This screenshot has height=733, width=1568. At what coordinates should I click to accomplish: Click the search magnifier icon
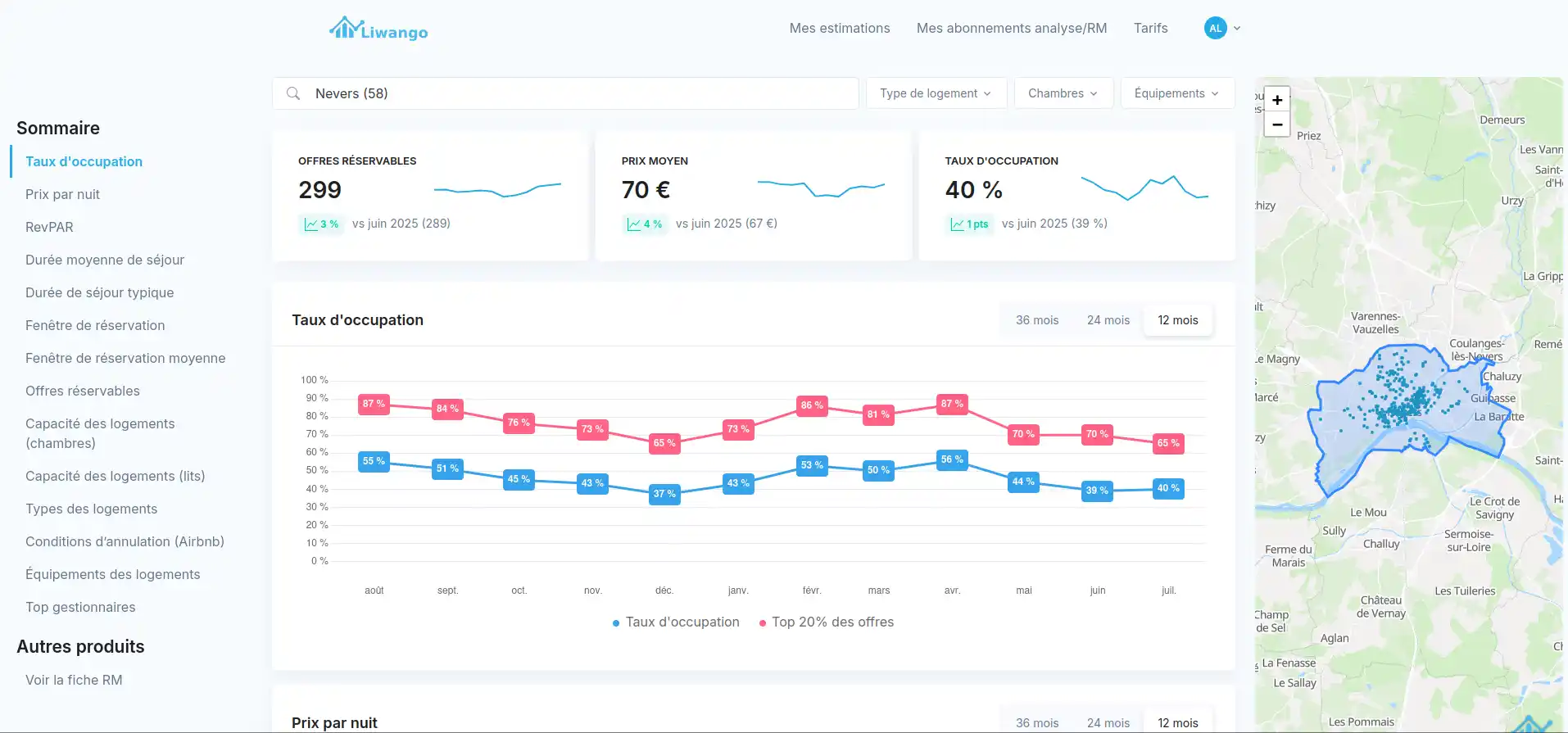293,93
